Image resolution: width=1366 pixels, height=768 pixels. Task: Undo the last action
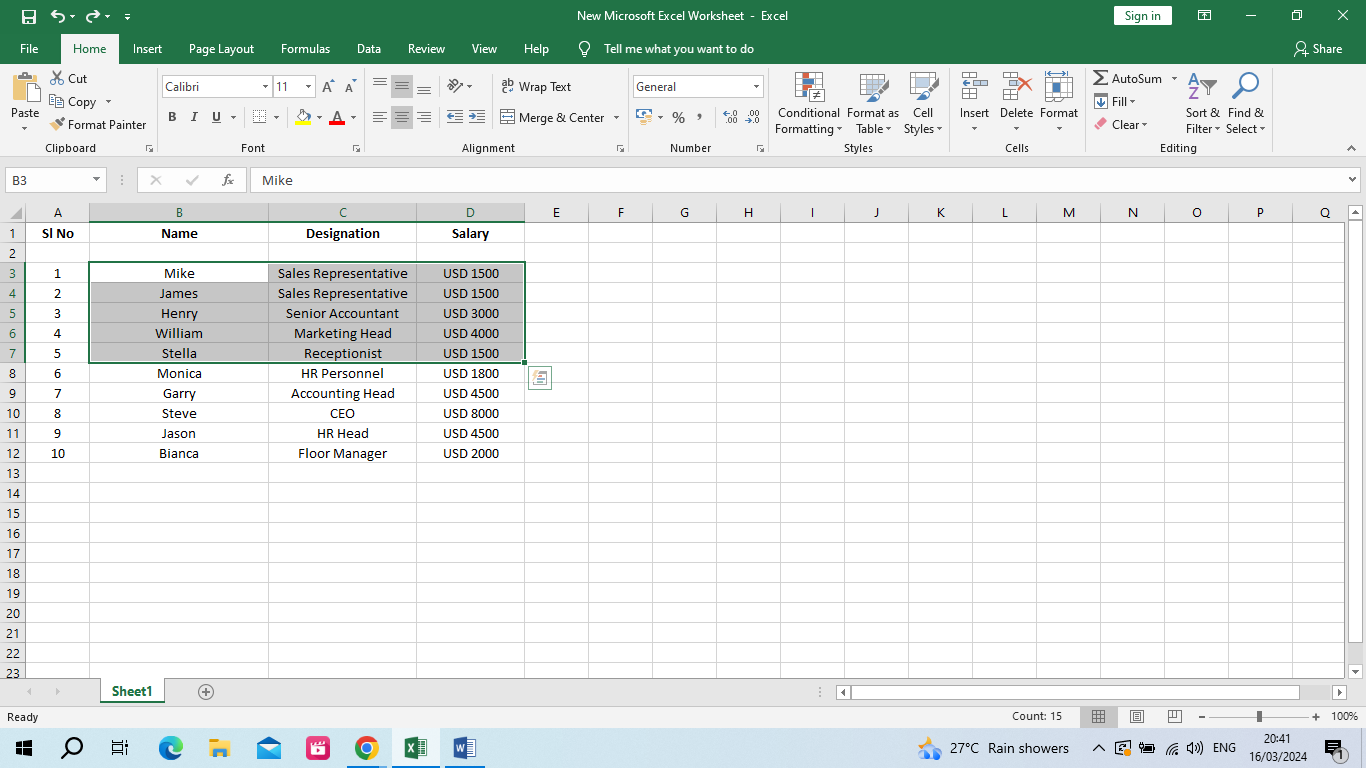[x=58, y=16]
